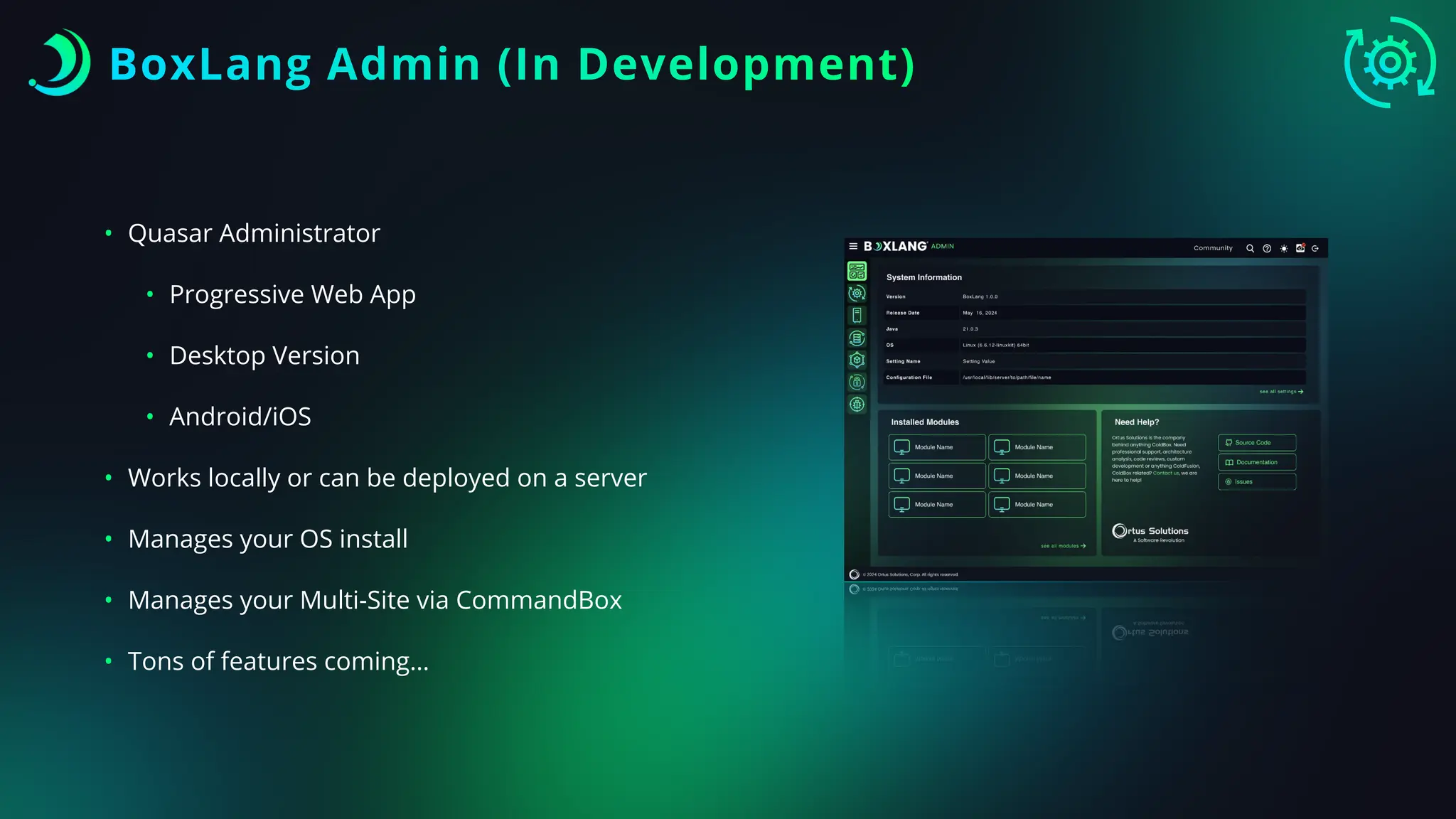Open the database sync sidebar icon

pos(857,338)
